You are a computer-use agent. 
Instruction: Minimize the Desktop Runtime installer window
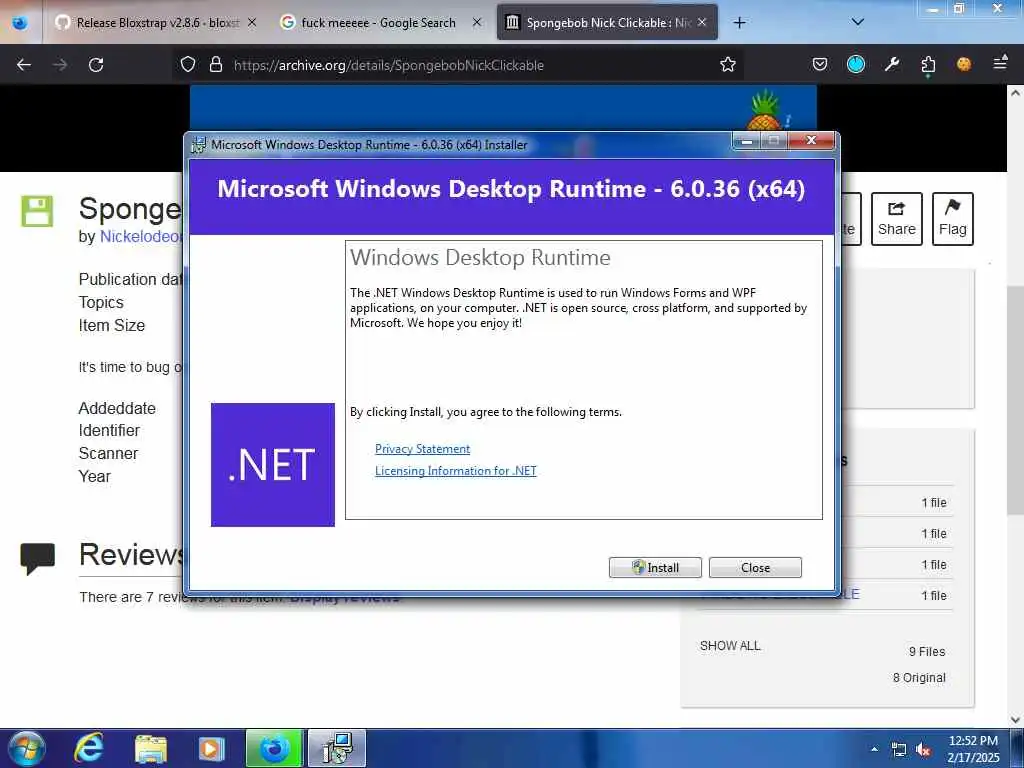click(746, 140)
